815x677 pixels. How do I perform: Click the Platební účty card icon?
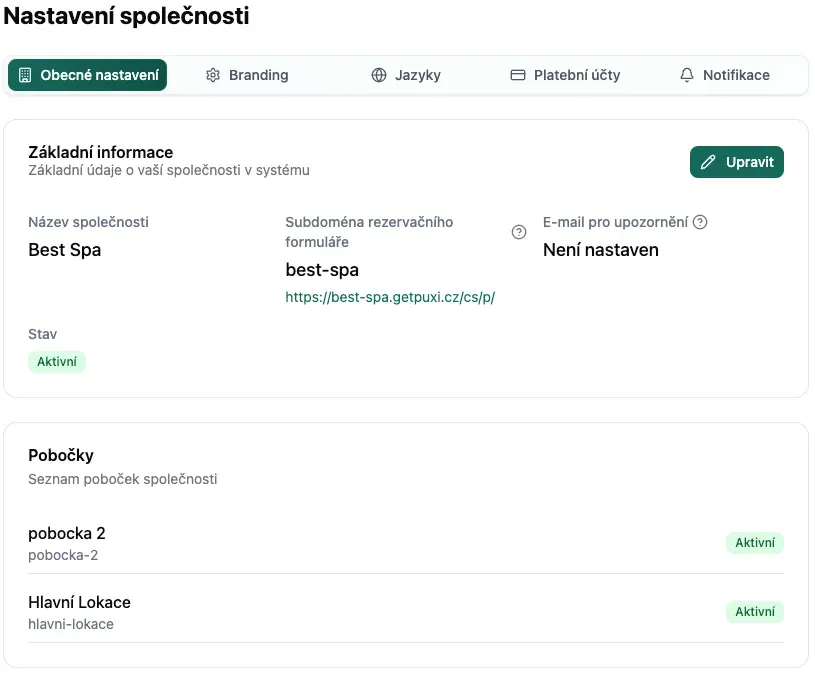click(518, 74)
